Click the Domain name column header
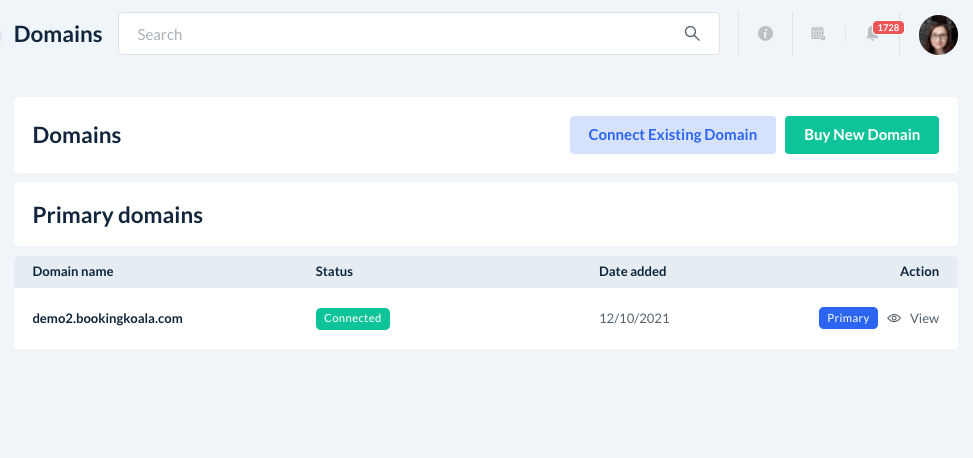 [73, 271]
